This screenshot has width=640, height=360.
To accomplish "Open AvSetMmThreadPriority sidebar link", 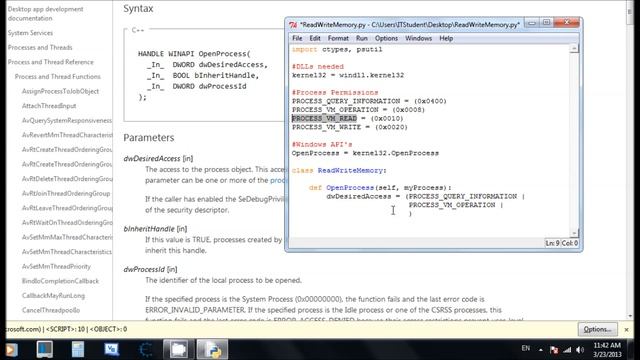I will [x=56, y=266].
